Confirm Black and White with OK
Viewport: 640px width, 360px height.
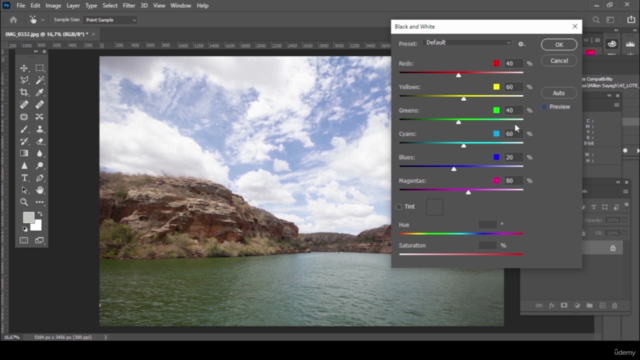(x=559, y=44)
